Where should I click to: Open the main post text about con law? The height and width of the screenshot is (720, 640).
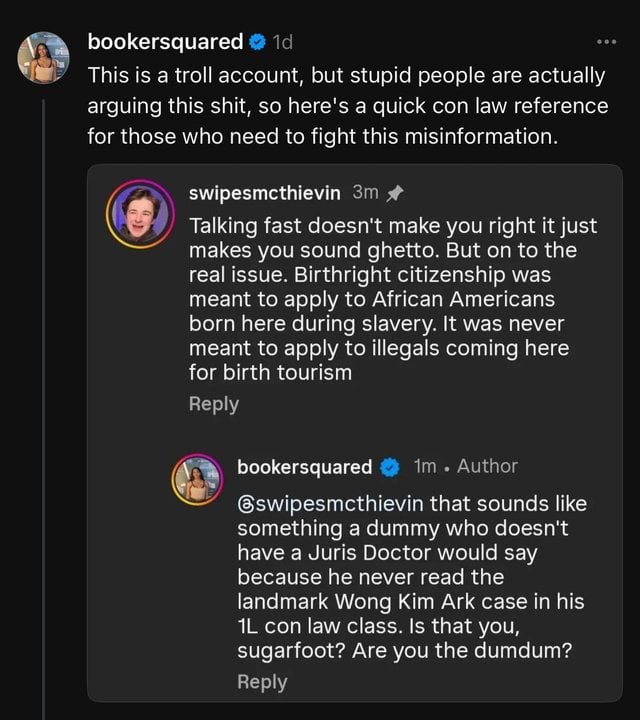[346, 106]
